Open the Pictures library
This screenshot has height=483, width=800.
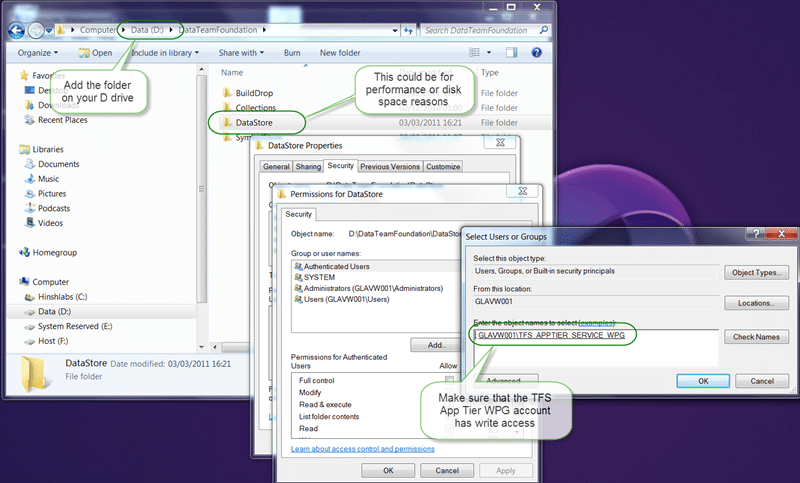(x=52, y=194)
